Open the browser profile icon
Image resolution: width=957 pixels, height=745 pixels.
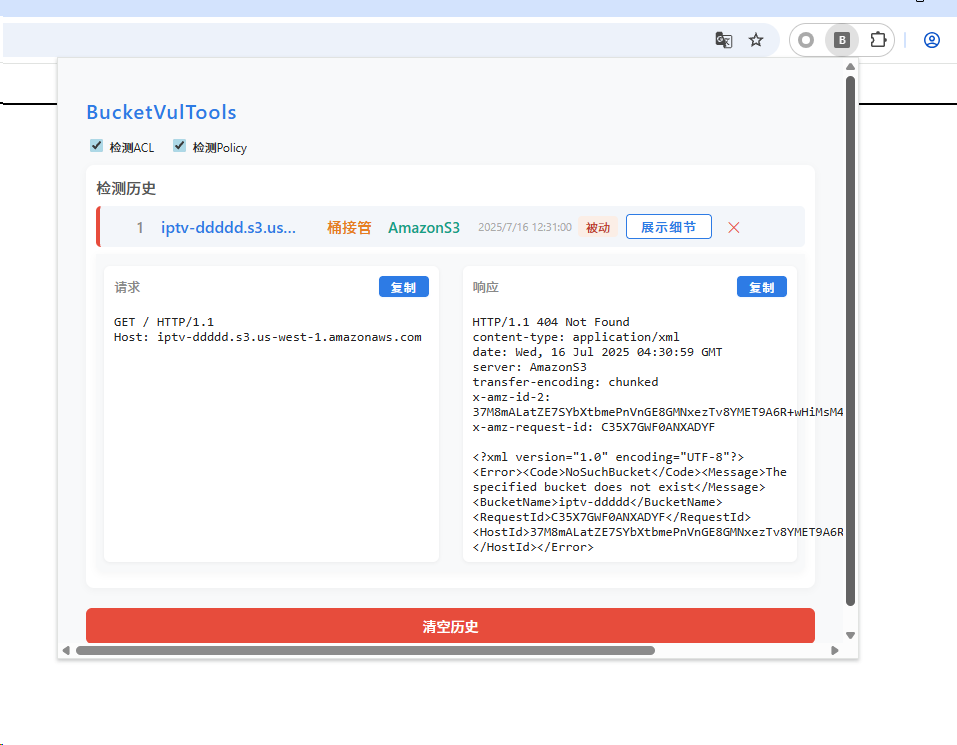click(x=931, y=40)
